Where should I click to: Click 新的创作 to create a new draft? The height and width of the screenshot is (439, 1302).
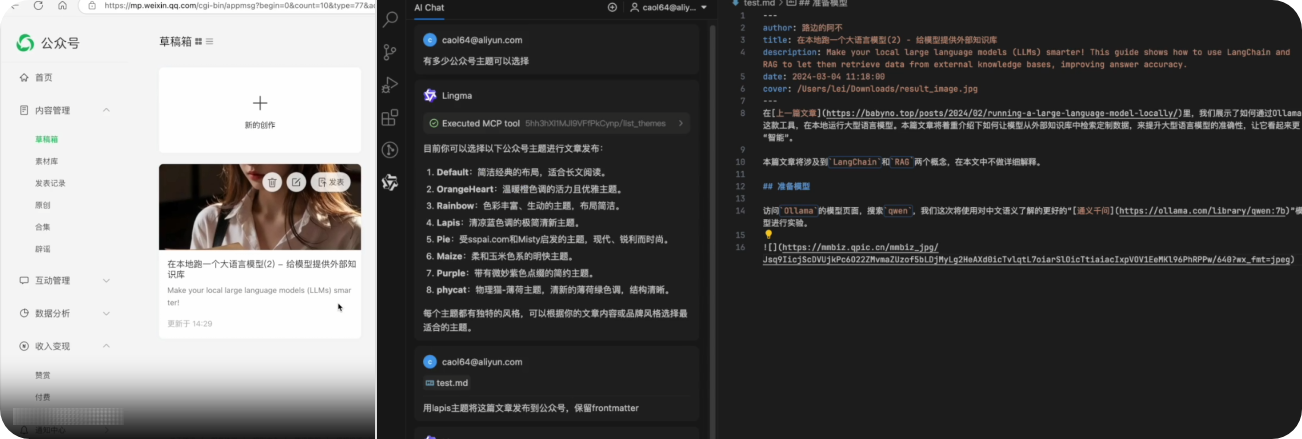[x=259, y=110]
